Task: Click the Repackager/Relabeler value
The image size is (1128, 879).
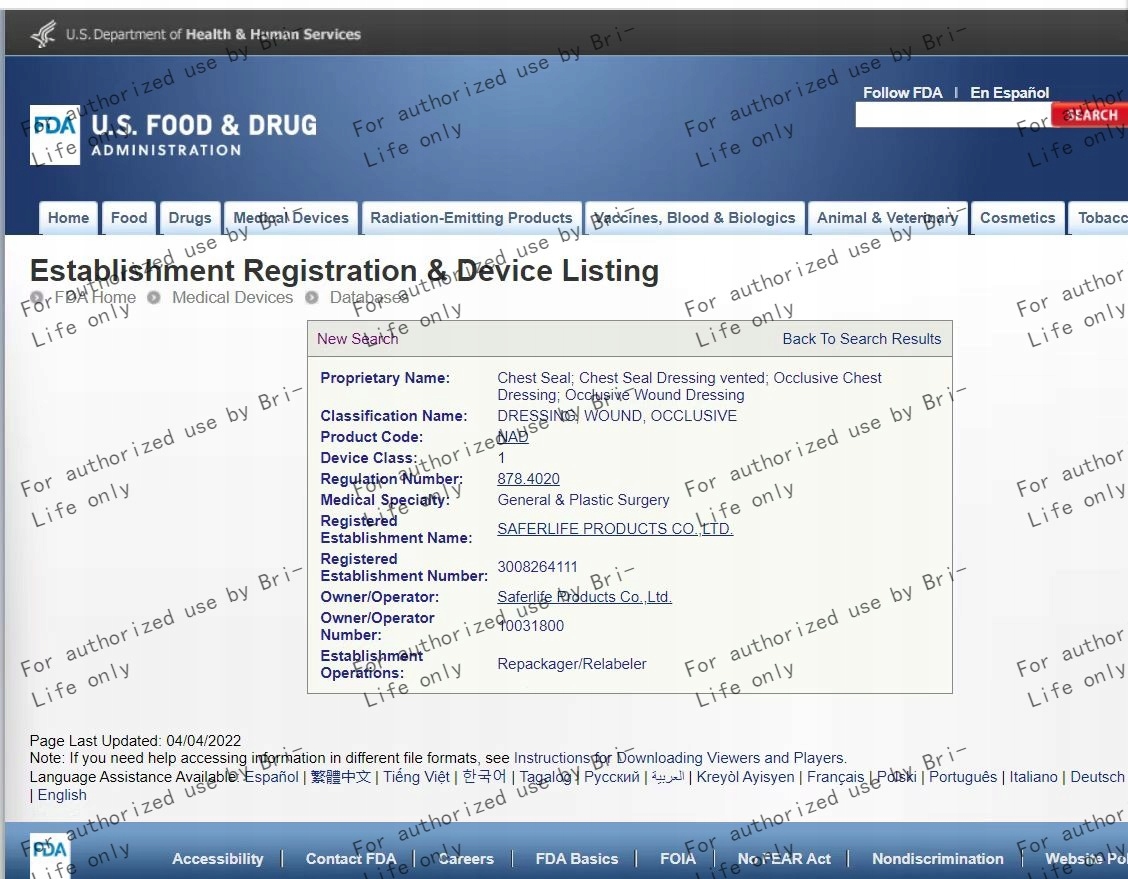Action: pos(572,664)
